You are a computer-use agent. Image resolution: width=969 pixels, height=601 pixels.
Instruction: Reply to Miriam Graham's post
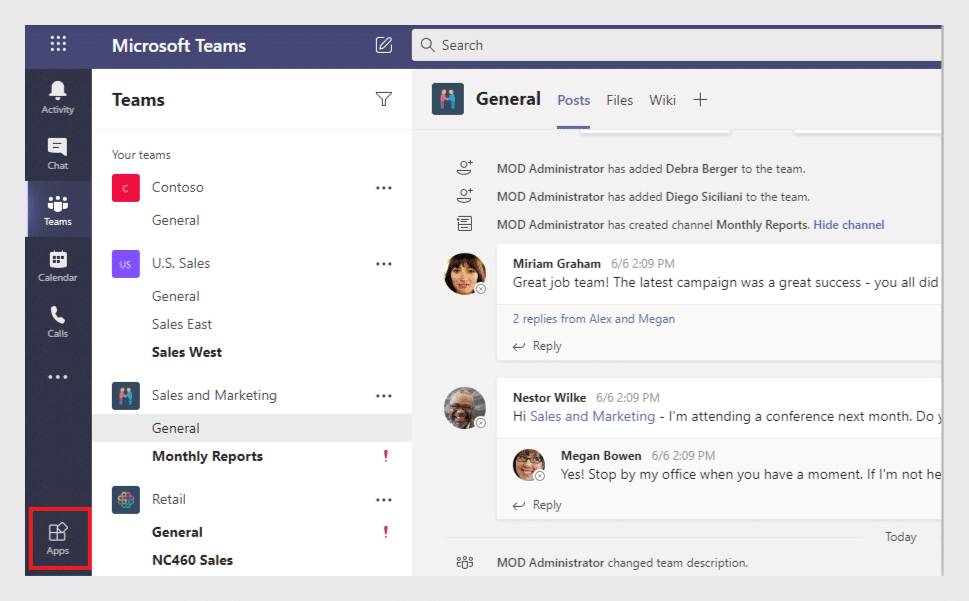point(537,346)
